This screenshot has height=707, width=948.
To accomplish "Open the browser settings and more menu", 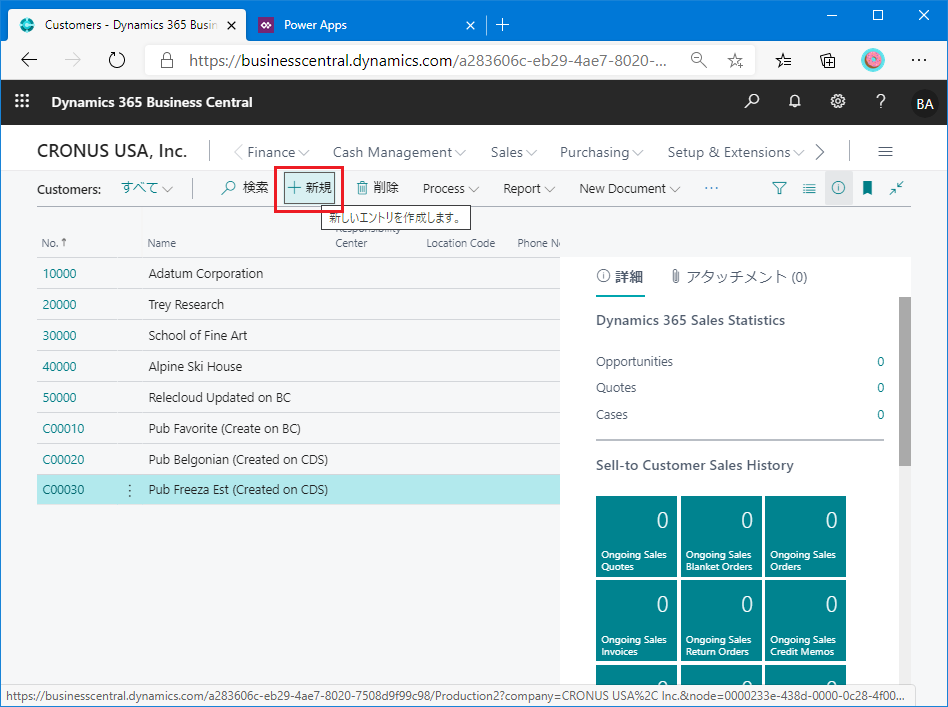I will [919, 60].
